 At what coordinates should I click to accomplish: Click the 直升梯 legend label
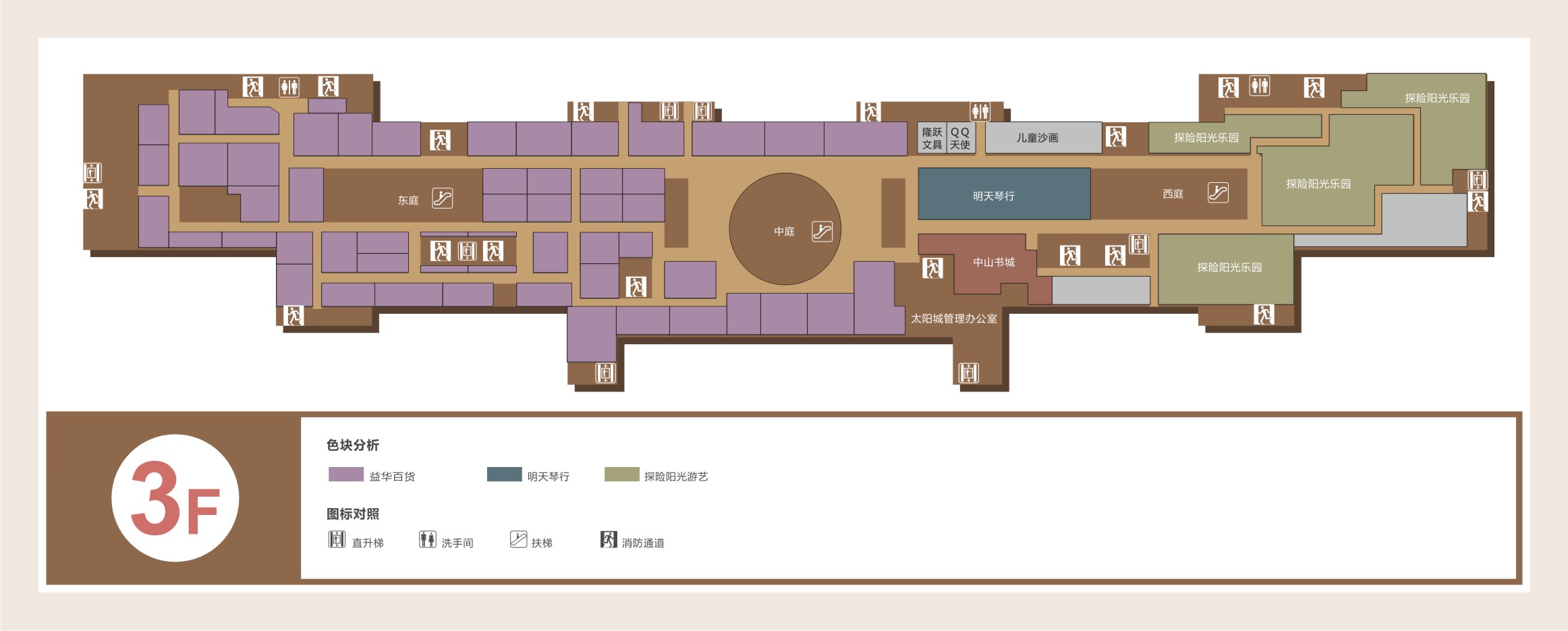(x=368, y=543)
